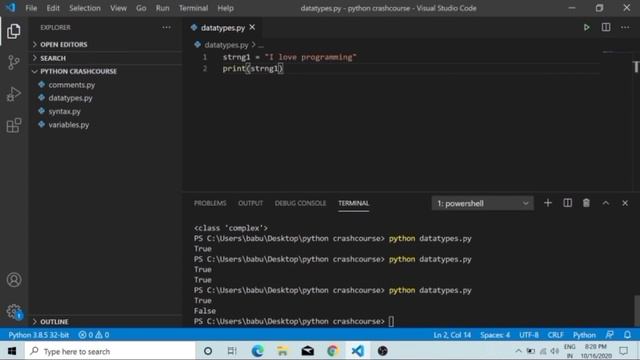640x360 pixels.
Task: Change encoding via UTF-8 status item
Action: tap(529, 335)
